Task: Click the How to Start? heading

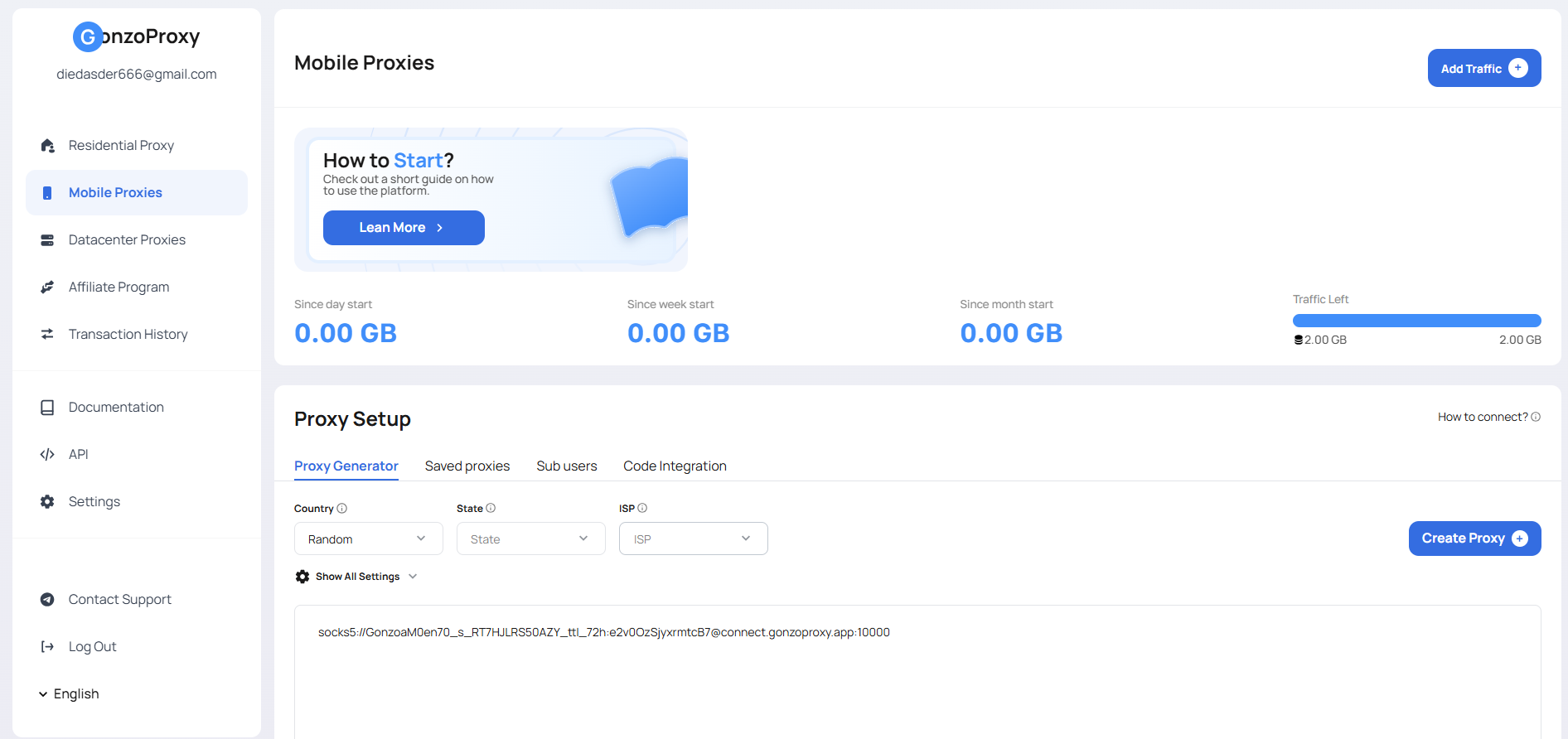Action: click(x=389, y=160)
